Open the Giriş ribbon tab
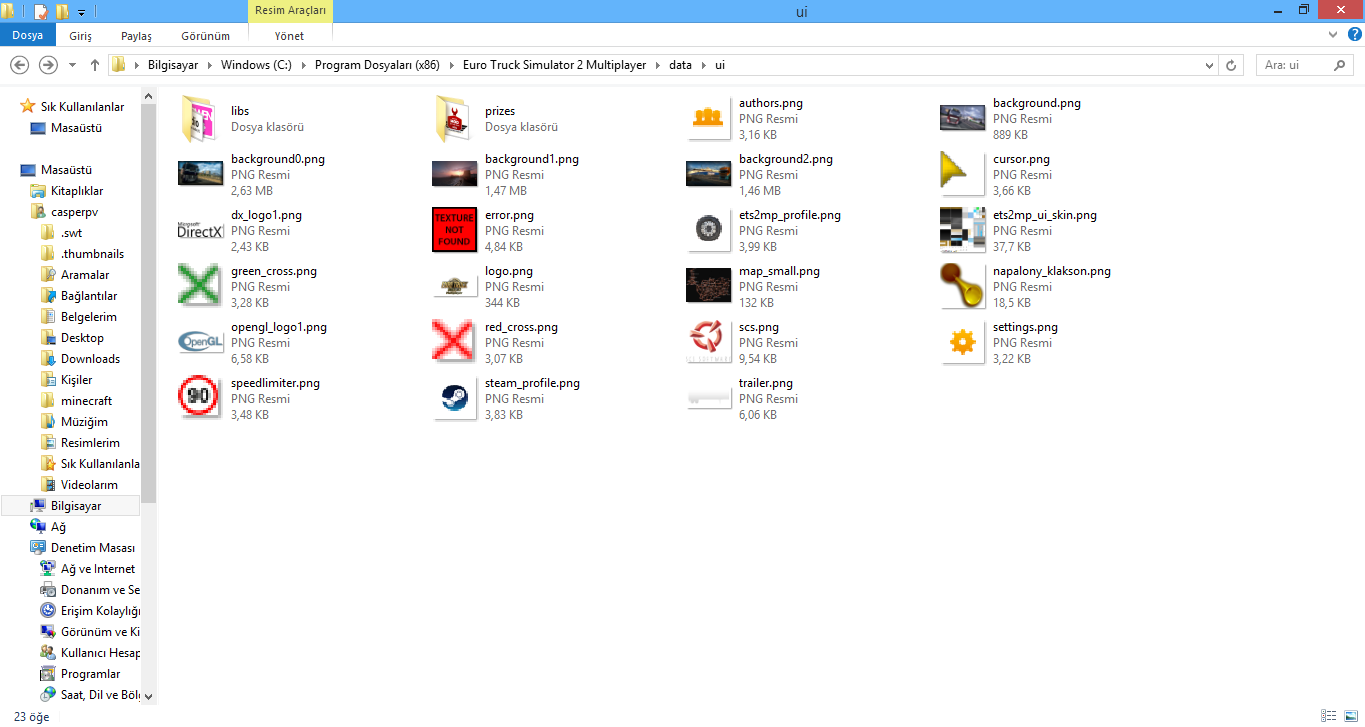1365x727 pixels. (x=81, y=36)
